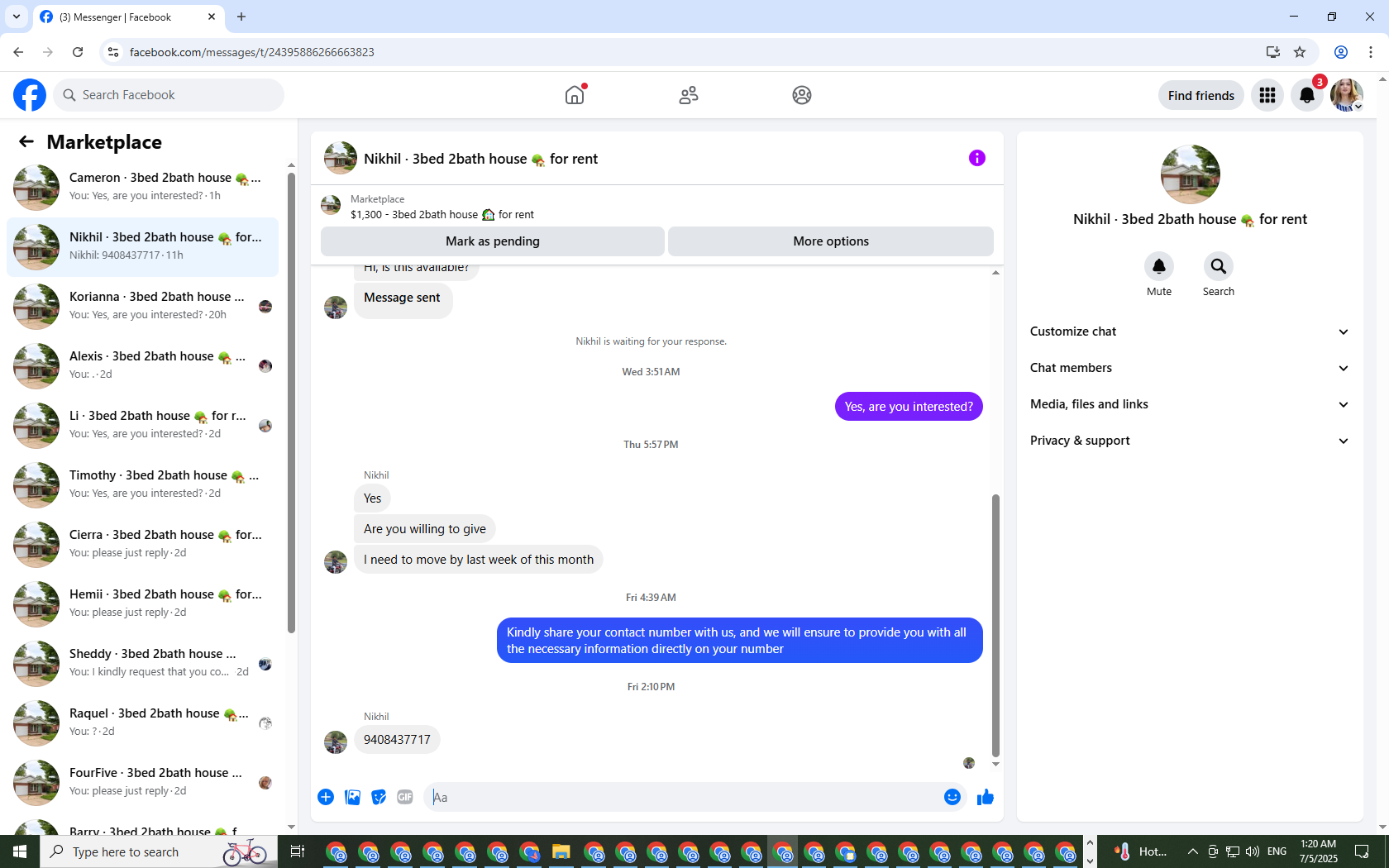Open Task View on the taskbar
The width and height of the screenshot is (1389, 868).
tap(298, 851)
